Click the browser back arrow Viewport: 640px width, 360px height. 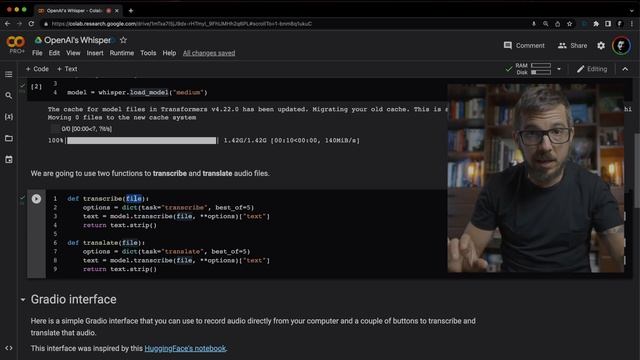point(7,24)
